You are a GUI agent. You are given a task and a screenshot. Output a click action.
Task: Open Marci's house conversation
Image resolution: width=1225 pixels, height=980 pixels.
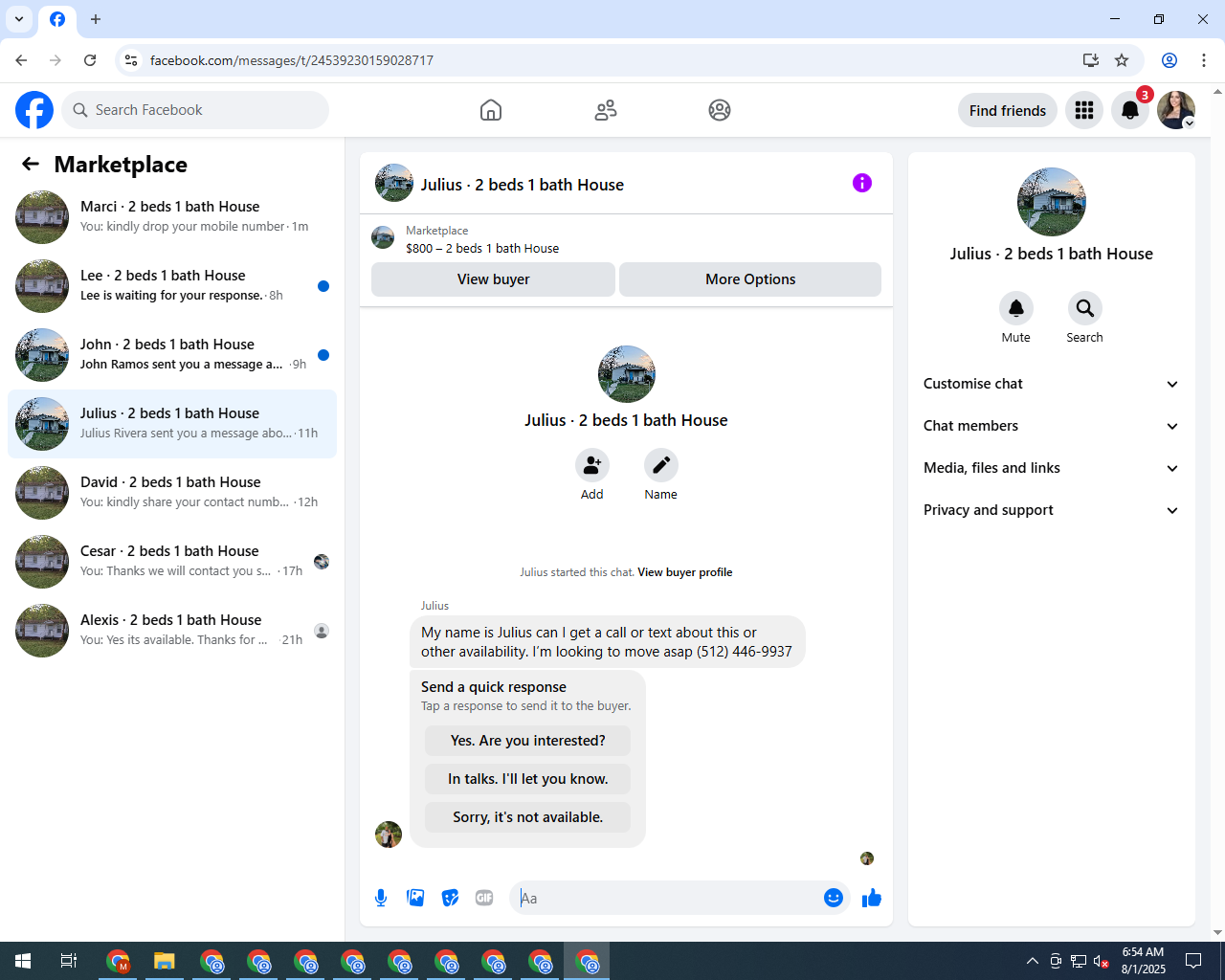pyautogui.click(x=172, y=217)
